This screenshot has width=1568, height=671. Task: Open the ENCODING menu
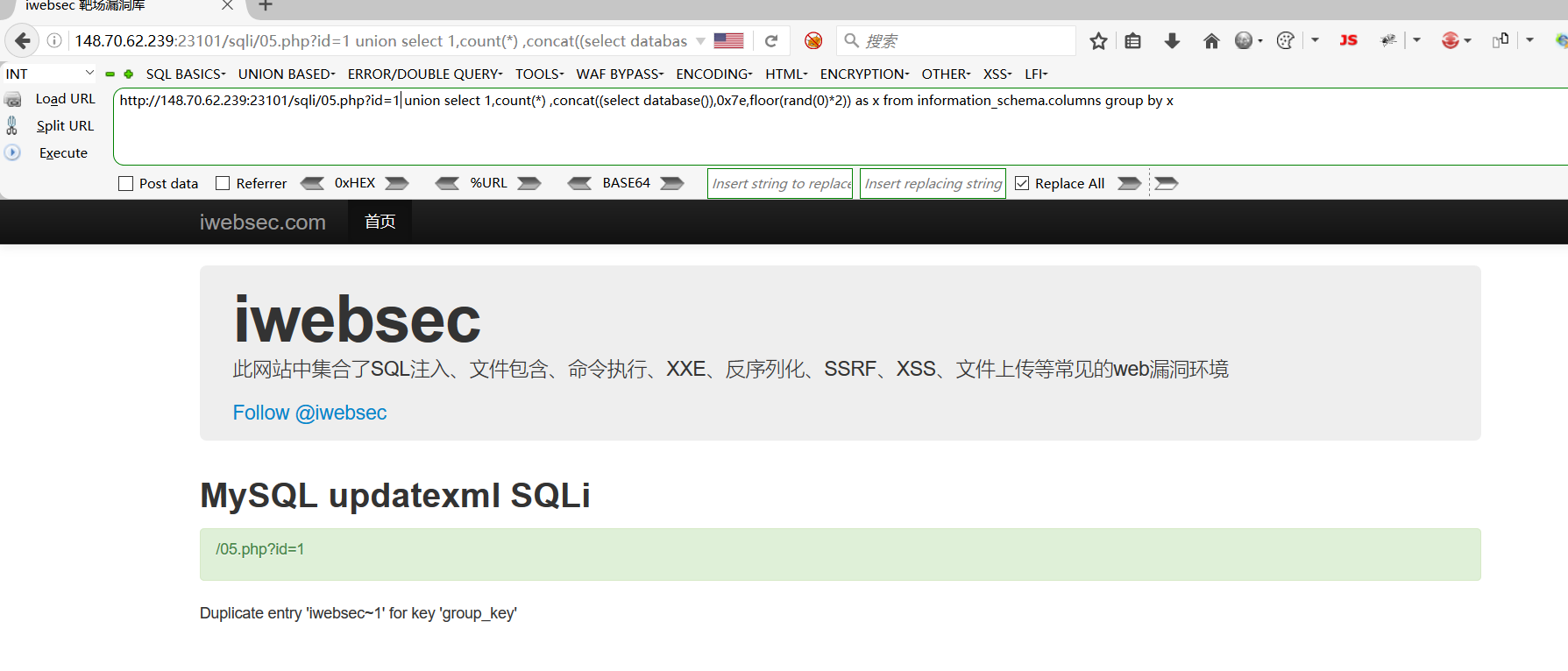(x=714, y=74)
